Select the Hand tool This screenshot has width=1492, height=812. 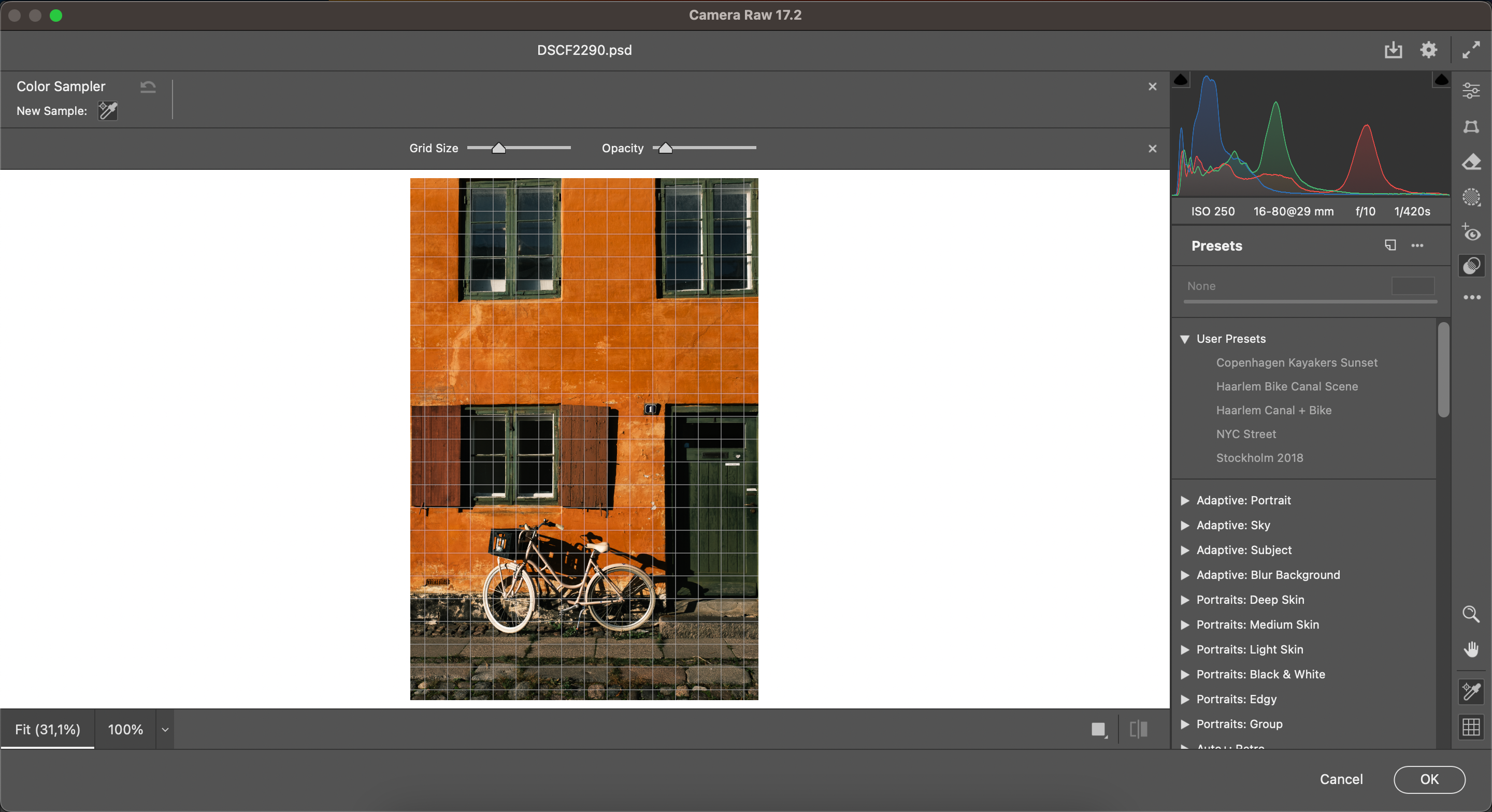pyautogui.click(x=1471, y=649)
